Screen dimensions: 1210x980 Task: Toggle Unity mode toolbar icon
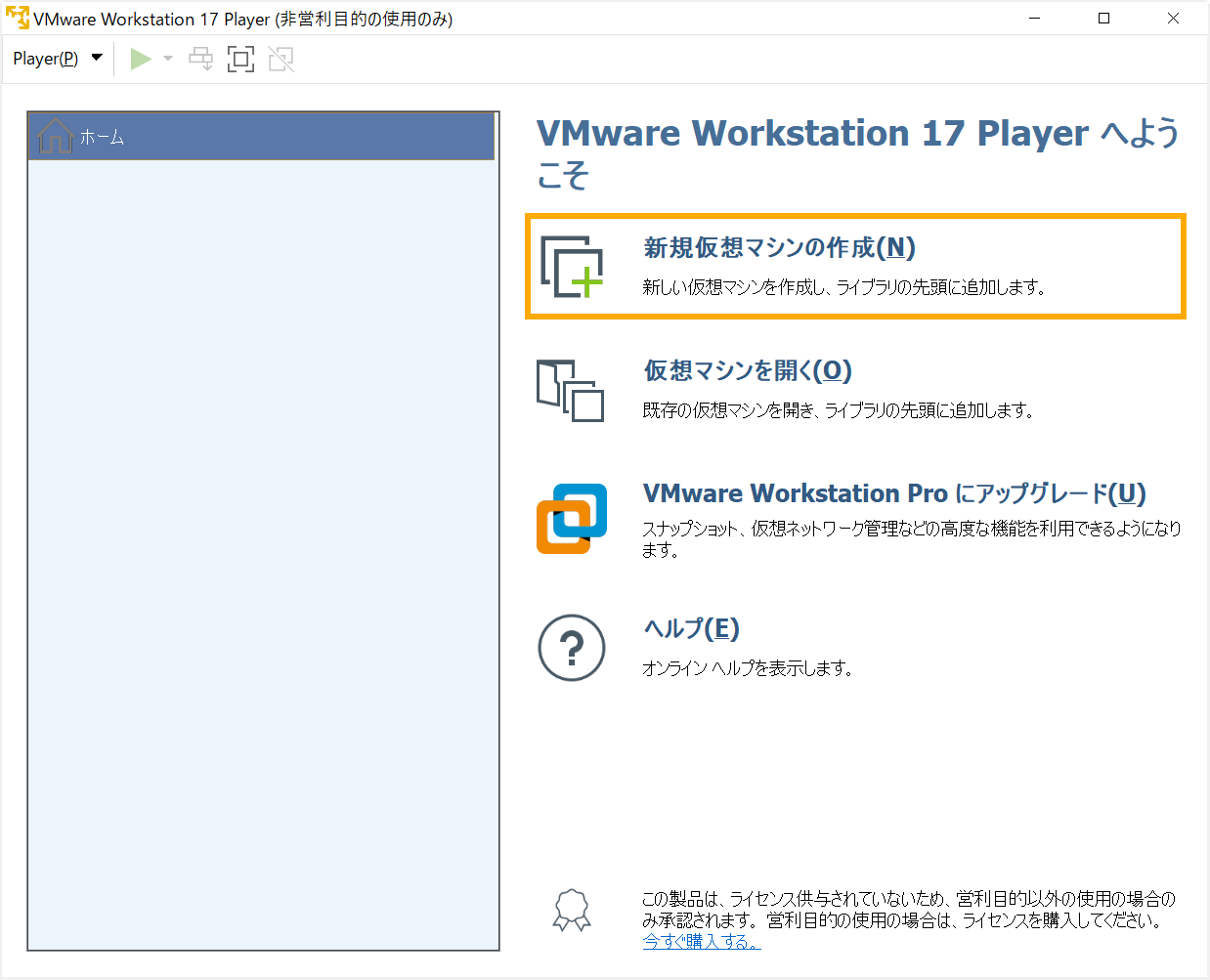pos(281,59)
